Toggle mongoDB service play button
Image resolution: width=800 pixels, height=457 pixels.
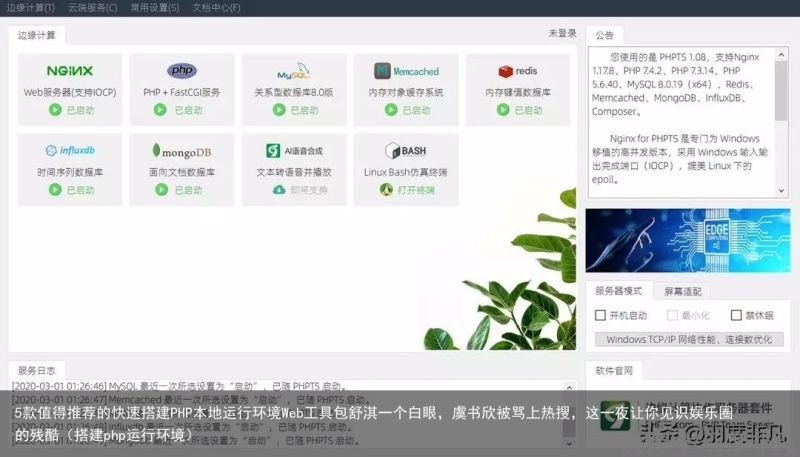[161, 190]
